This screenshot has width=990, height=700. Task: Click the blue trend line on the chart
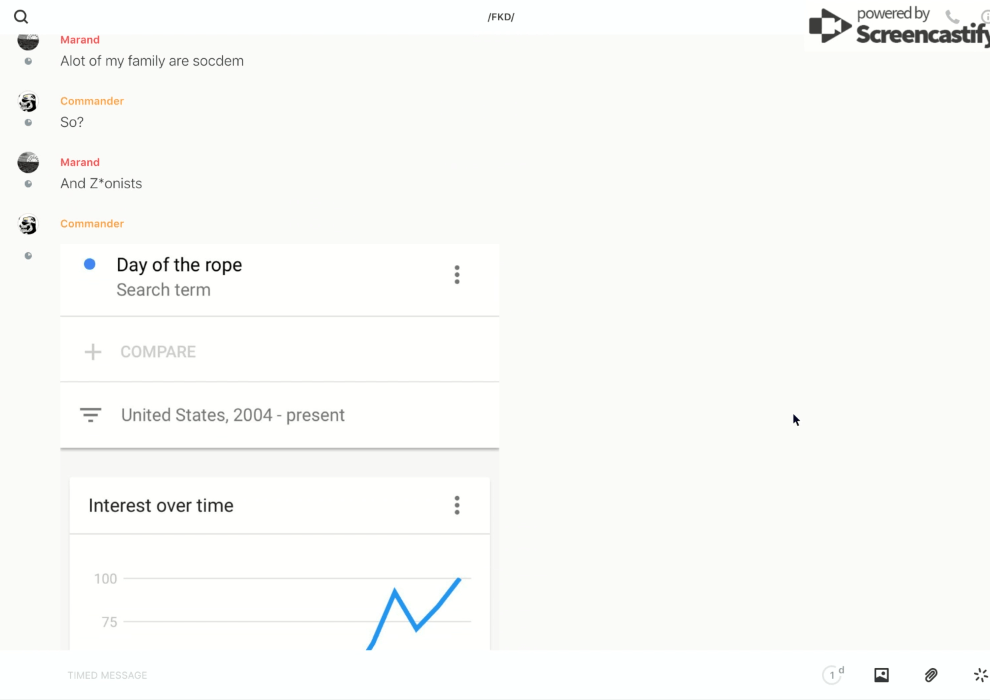pyautogui.click(x=417, y=626)
